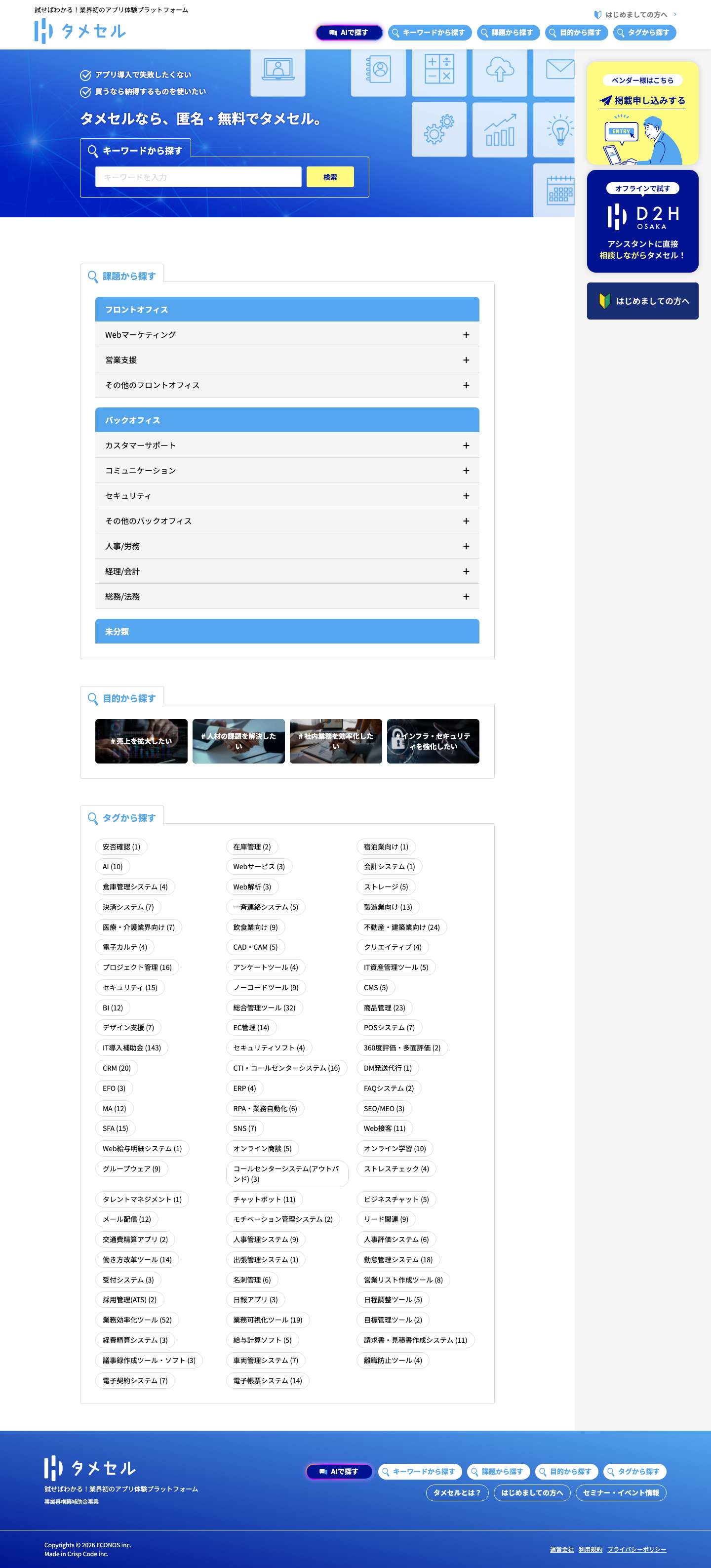Click the address book icon tile
The height and width of the screenshot is (1568, 711).
click(378, 70)
